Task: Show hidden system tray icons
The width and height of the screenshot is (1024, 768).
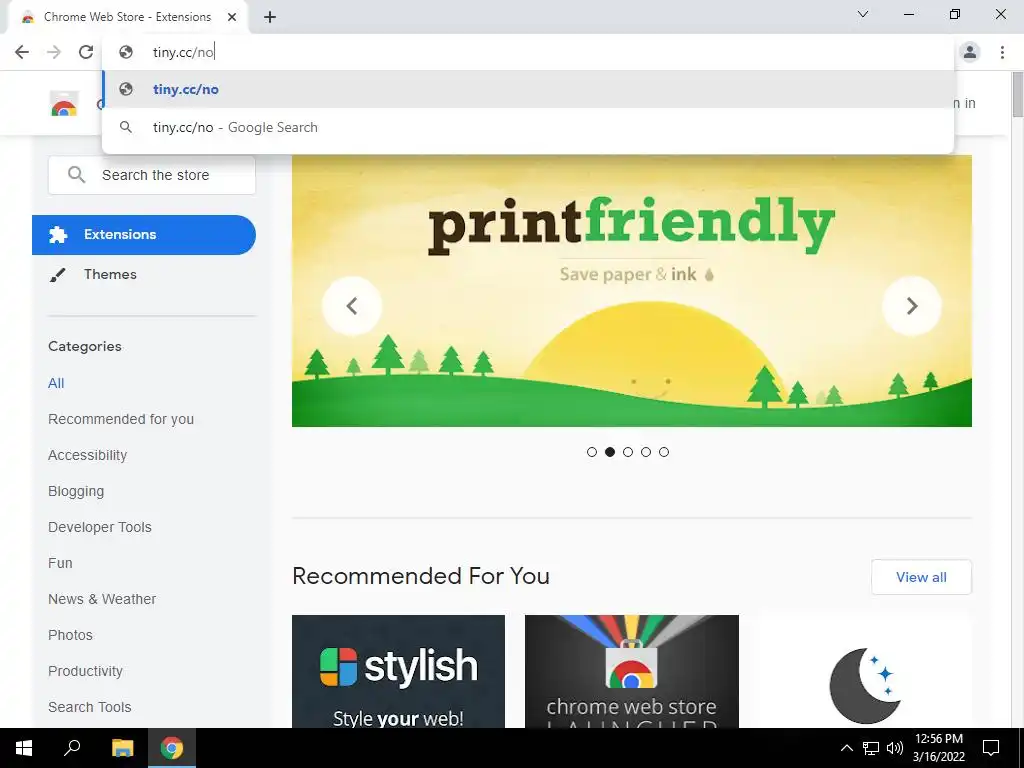Action: coord(846,748)
